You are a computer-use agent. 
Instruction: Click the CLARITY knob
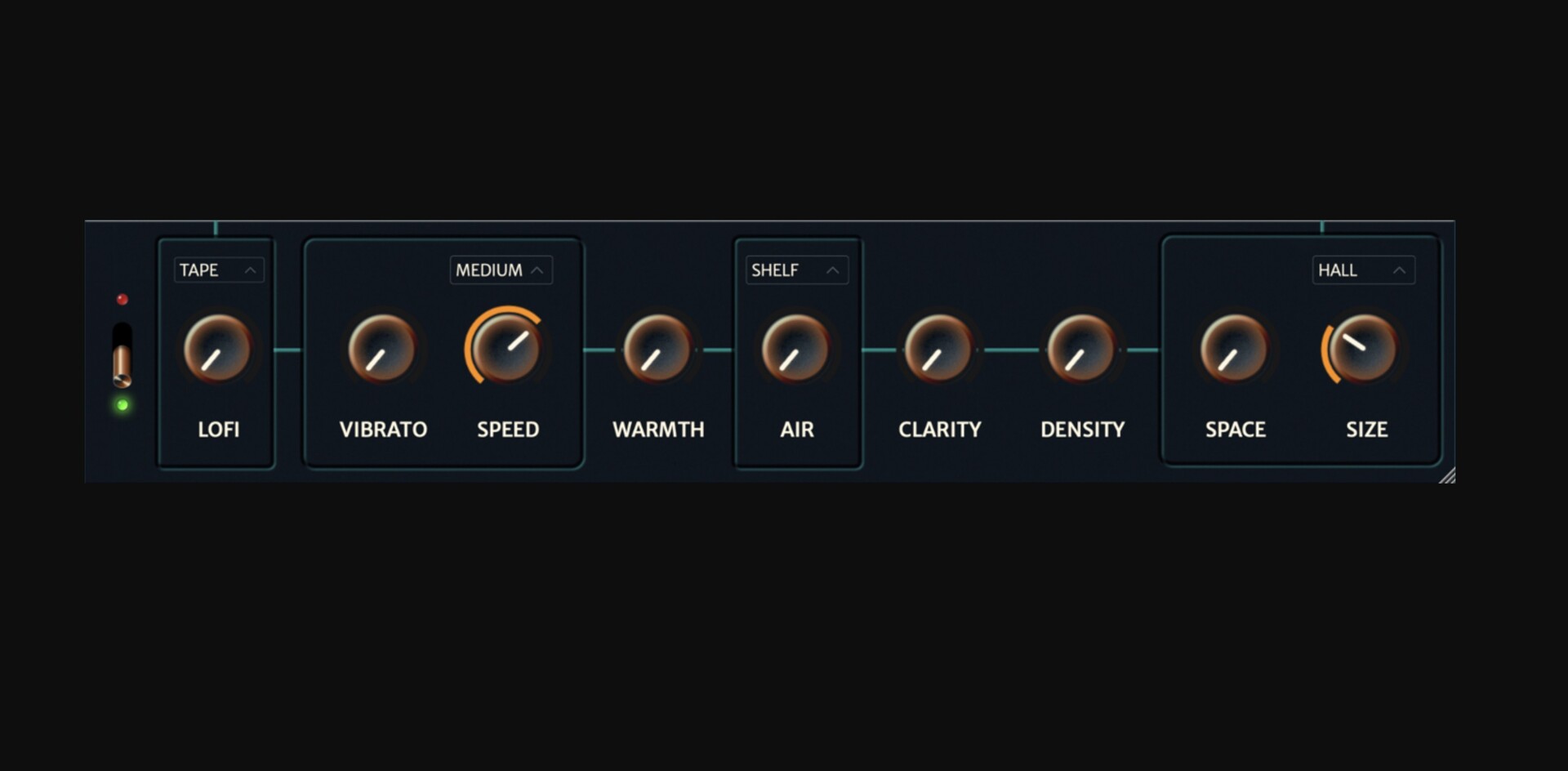pyautogui.click(x=938, y=349)
